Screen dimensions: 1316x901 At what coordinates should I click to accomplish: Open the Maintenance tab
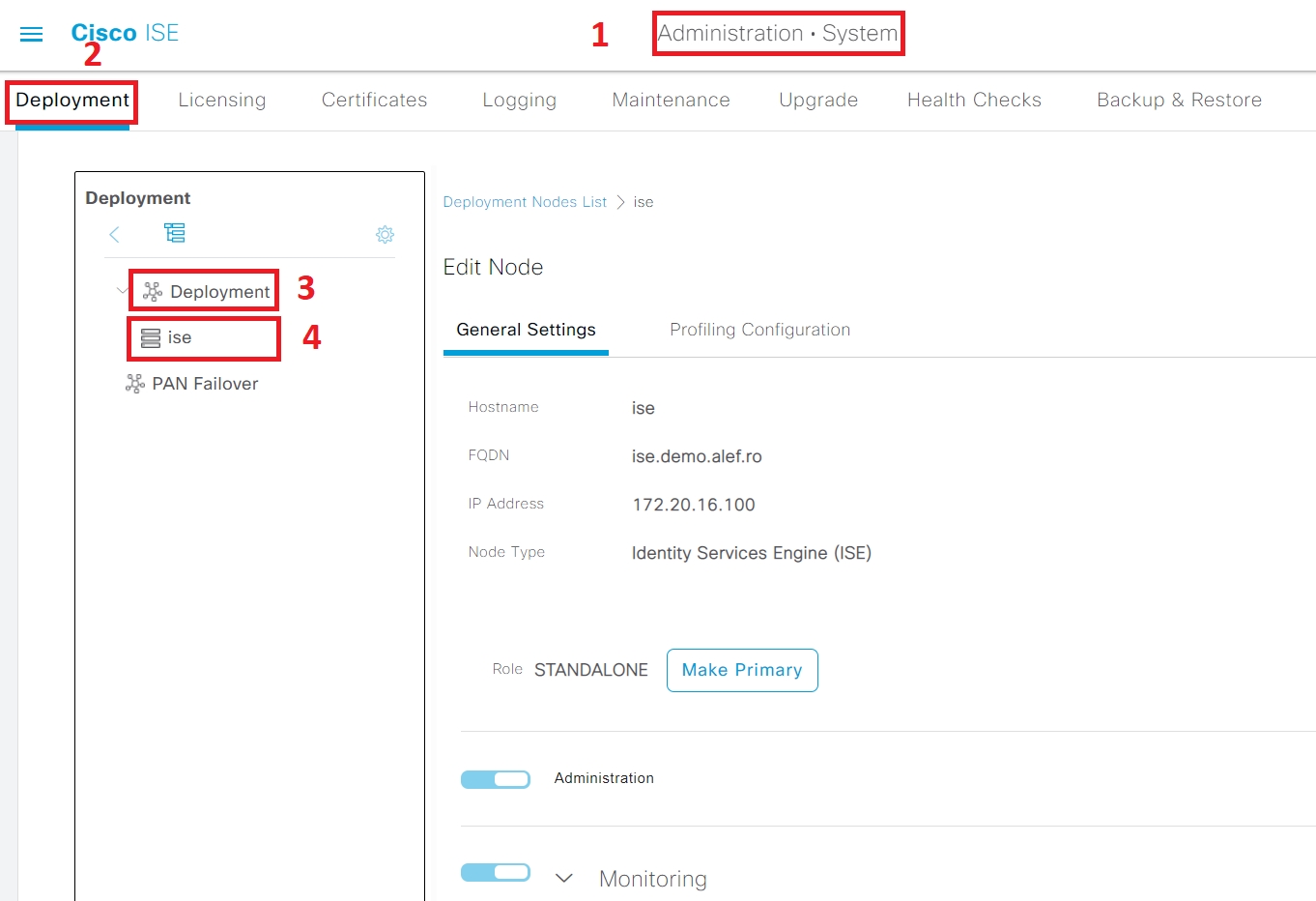(x=671, y=100)
